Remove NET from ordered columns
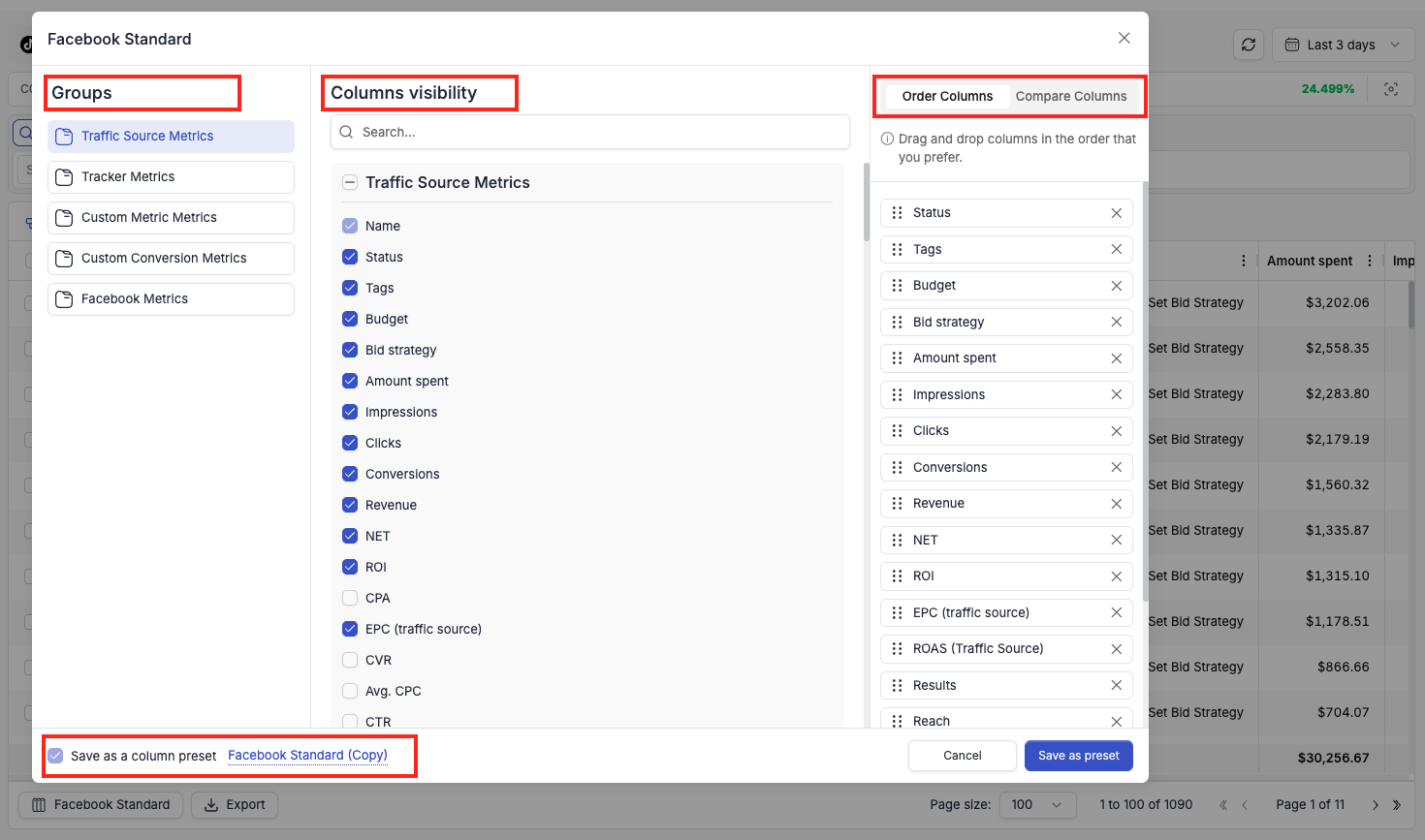The width and height of the screenshot is (1425, 840). point(1117,540)
